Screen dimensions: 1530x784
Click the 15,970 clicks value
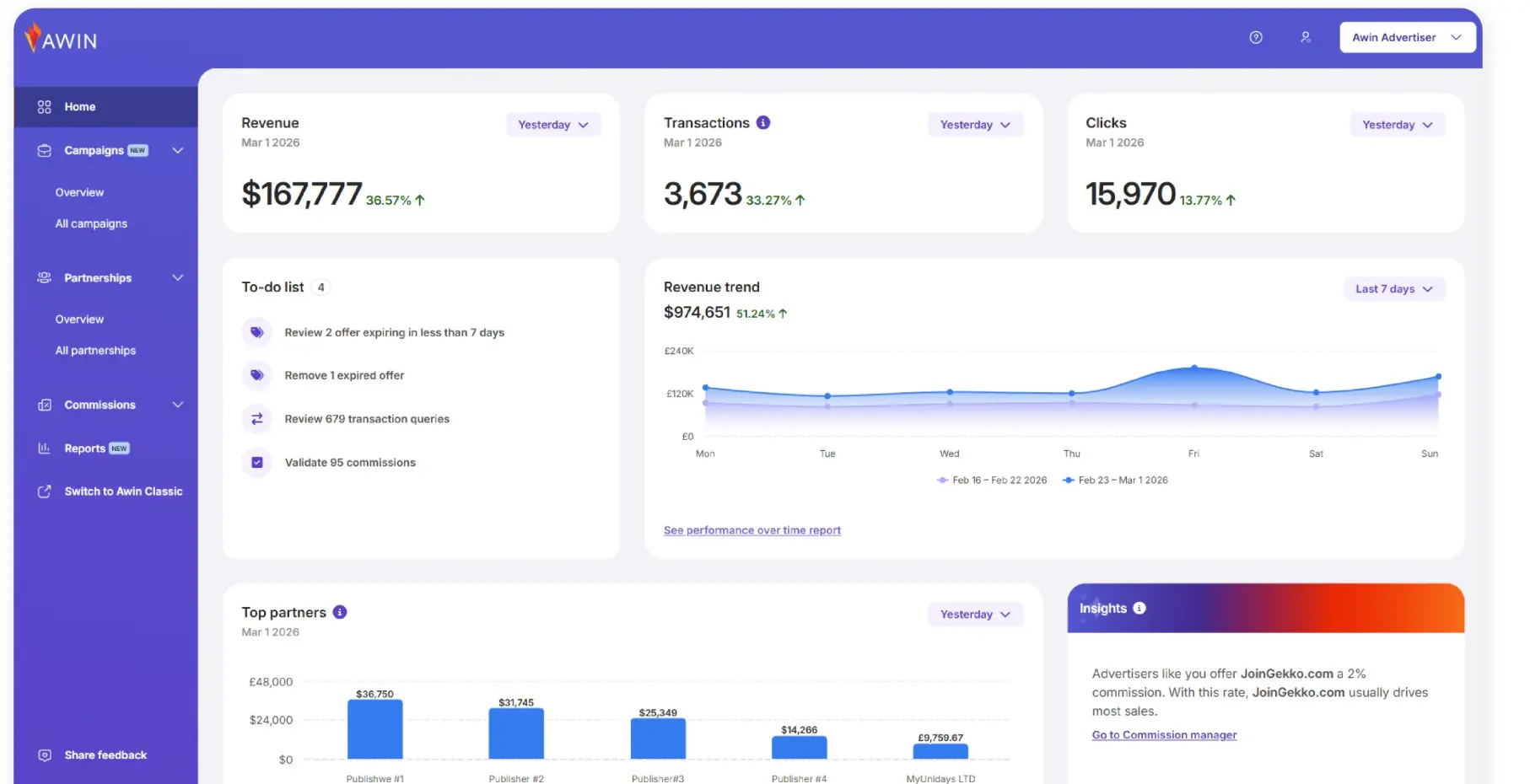(1130, 194)
